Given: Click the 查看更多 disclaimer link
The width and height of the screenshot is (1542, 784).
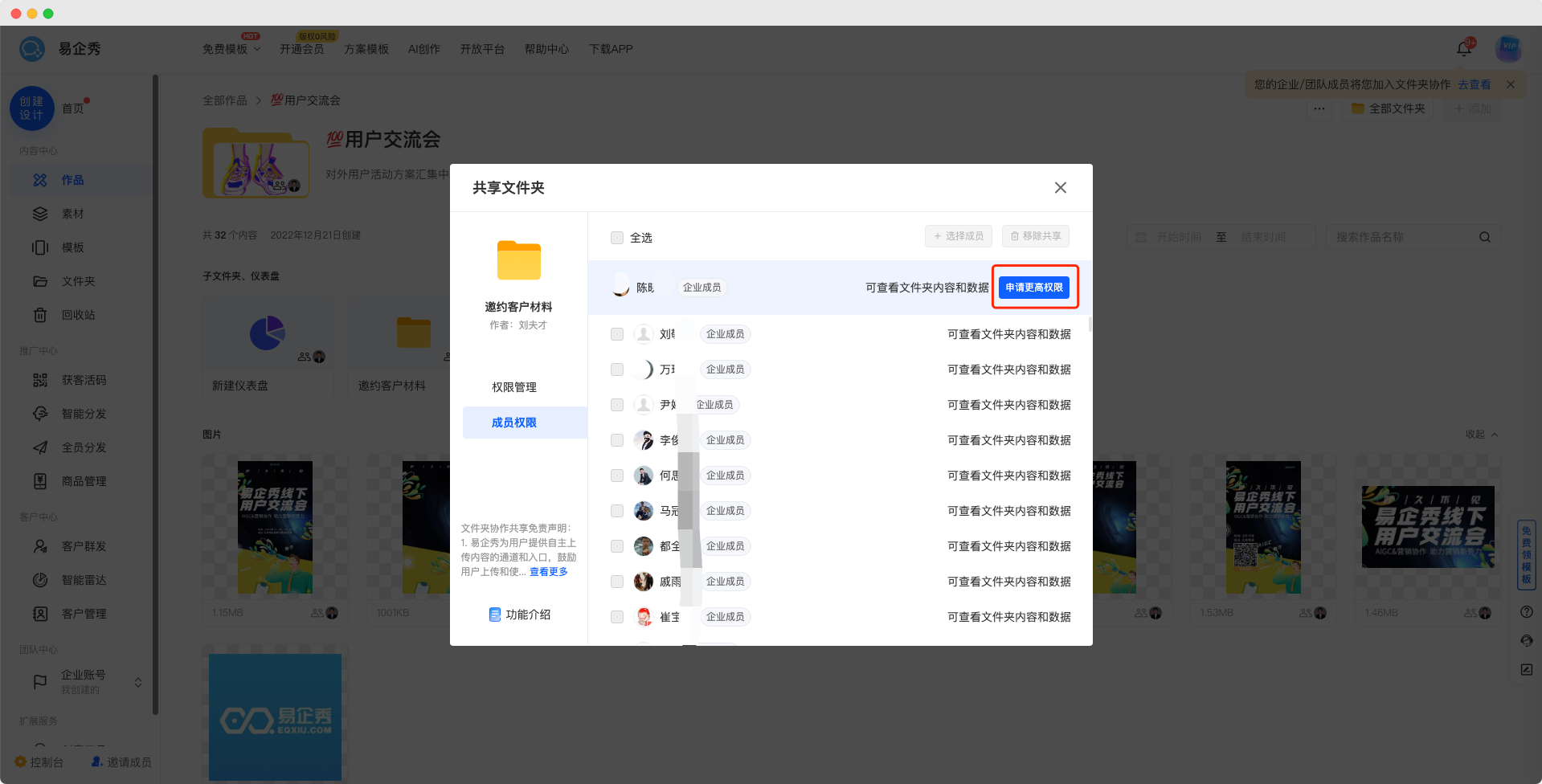Looking at the screenshot, I should 549,572.
